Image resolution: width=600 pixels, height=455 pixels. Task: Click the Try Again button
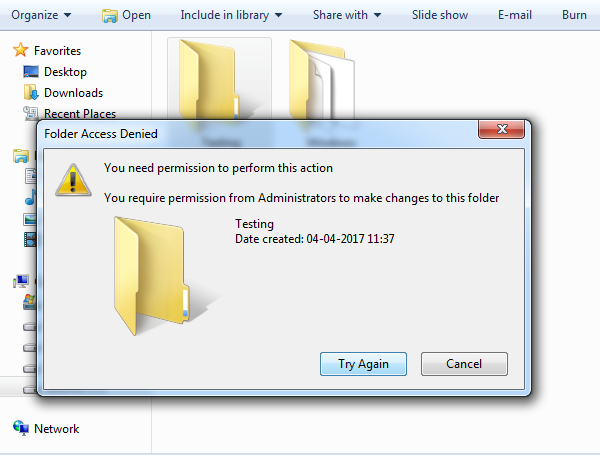click(x=363, y=364)
